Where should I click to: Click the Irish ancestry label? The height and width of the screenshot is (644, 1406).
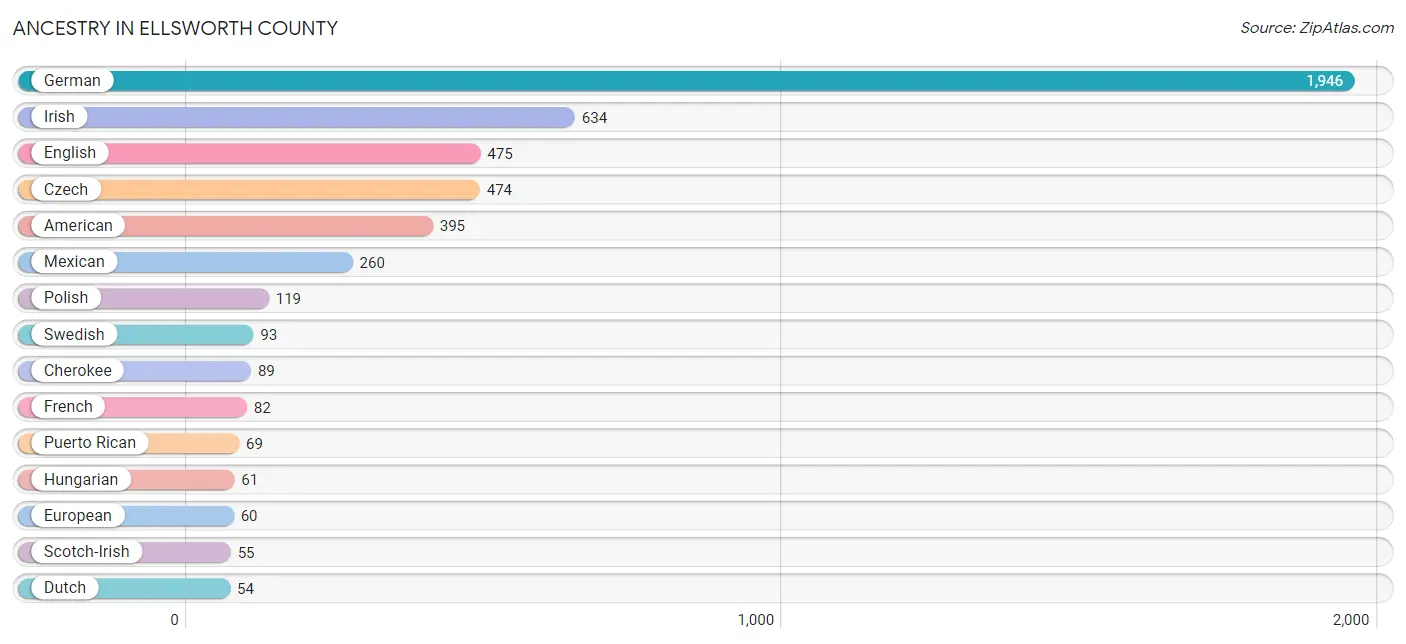point(59,117)
